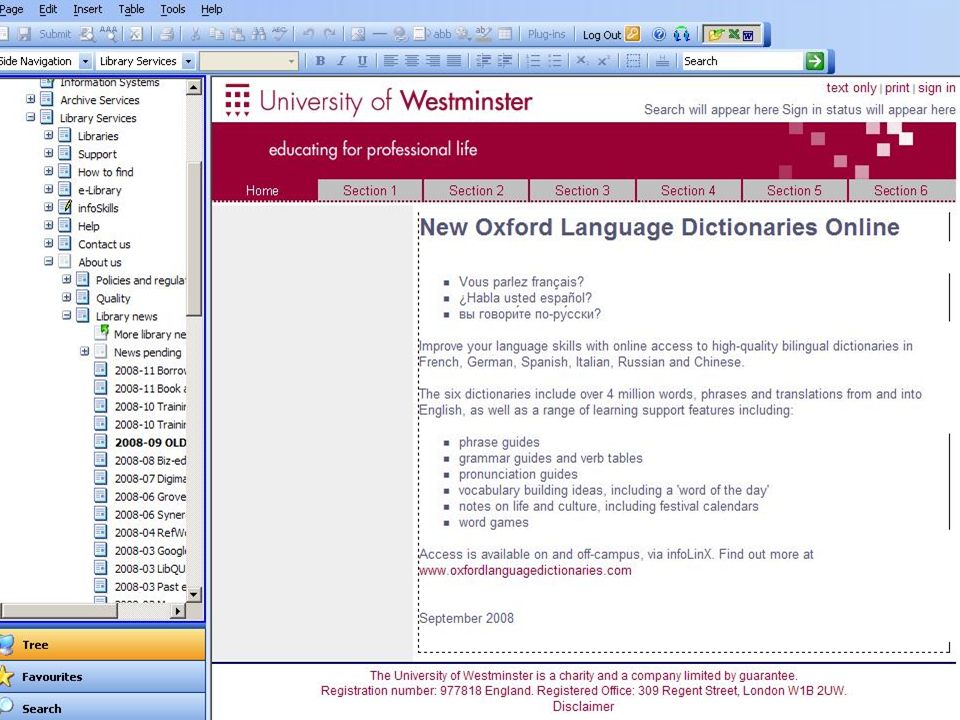Click the binoculars Find icon

(258, 34)
